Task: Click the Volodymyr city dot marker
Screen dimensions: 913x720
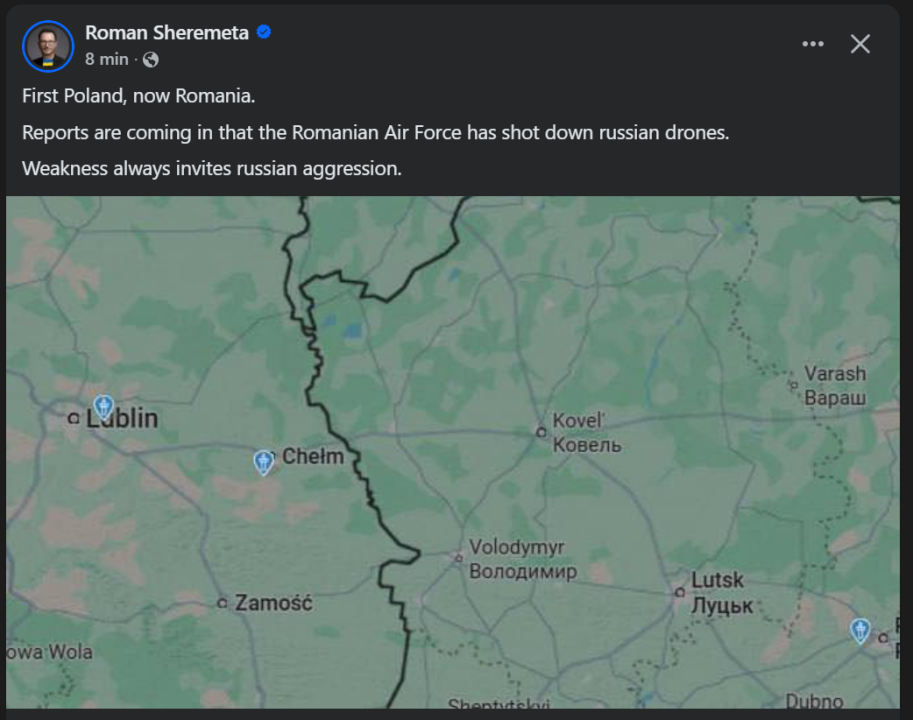Action: tap(458, 558)
